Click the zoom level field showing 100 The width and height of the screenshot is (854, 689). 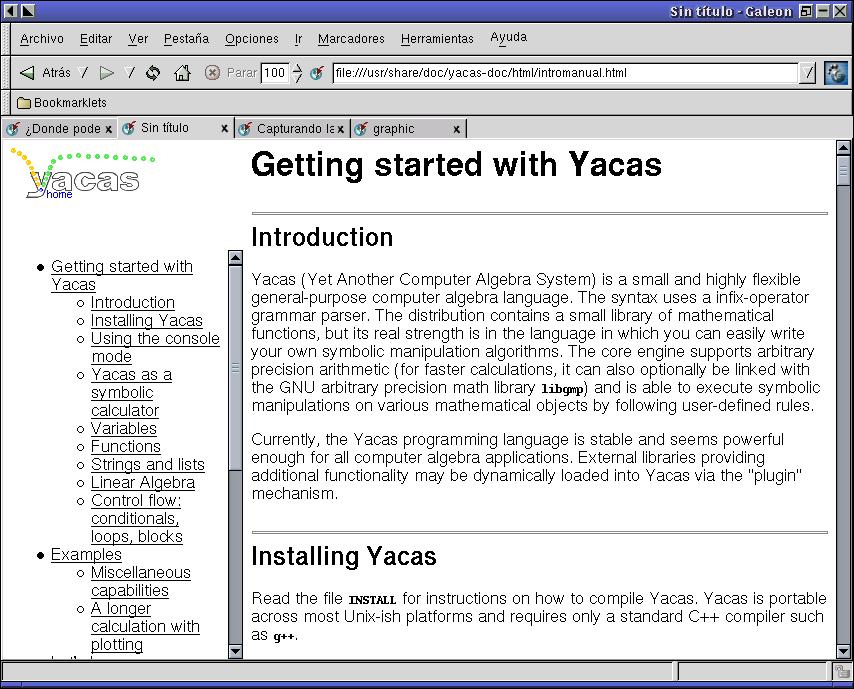[x=274, y=73]
